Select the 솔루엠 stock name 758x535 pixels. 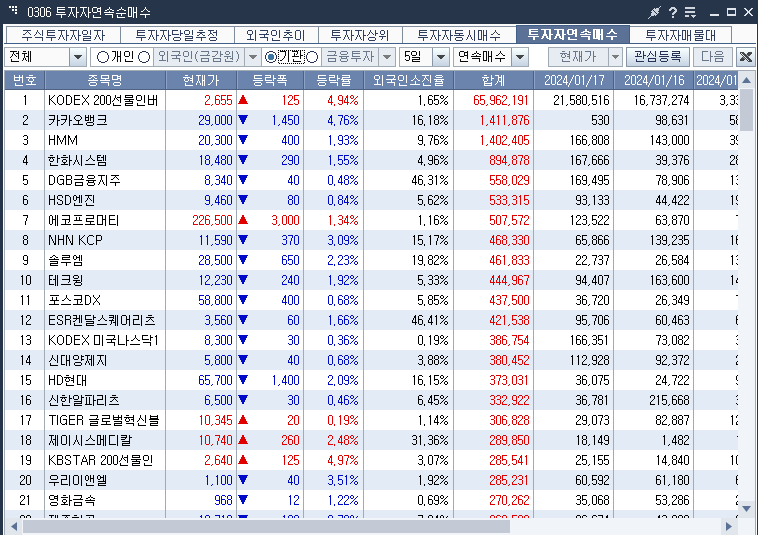[x=65, y=260]
